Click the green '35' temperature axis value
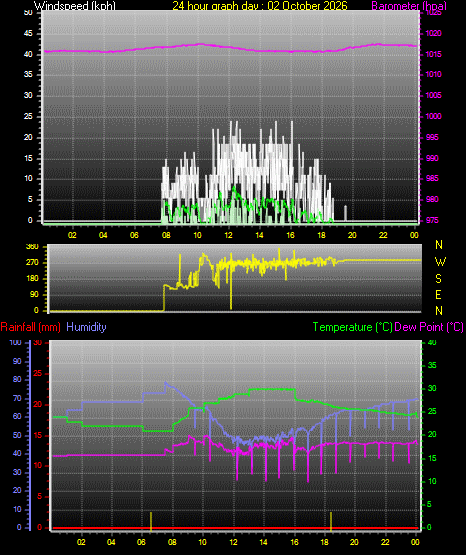 point(432,365)
